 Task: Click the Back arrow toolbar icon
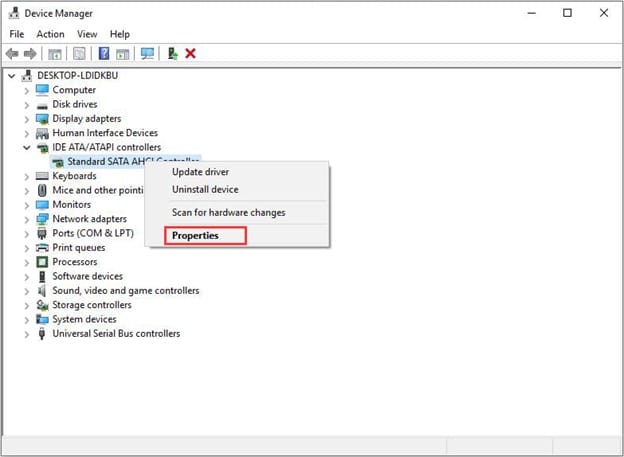(12, 53)
